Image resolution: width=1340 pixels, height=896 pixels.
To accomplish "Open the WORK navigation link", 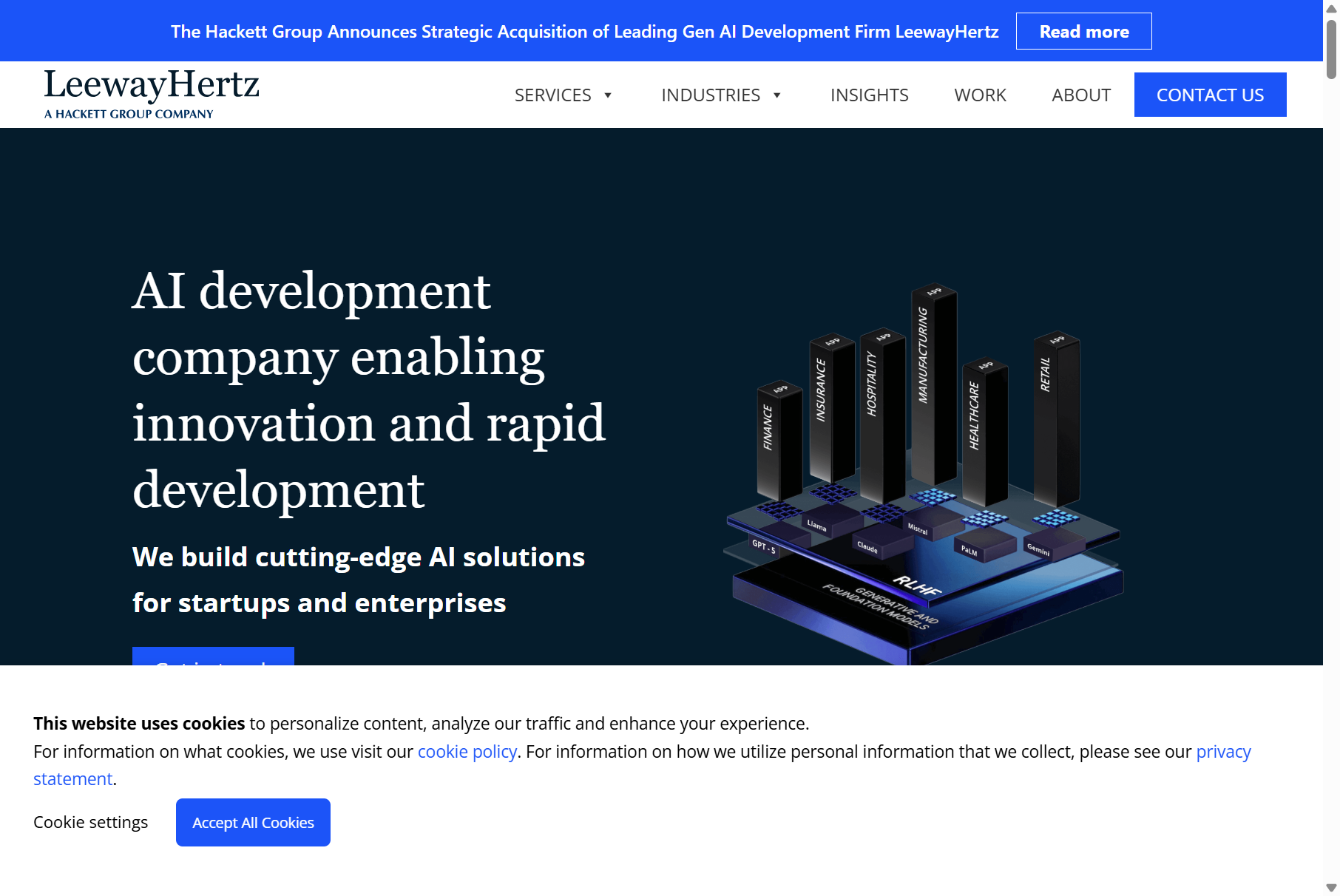I will pyautogui.click(x=980, y=95).
